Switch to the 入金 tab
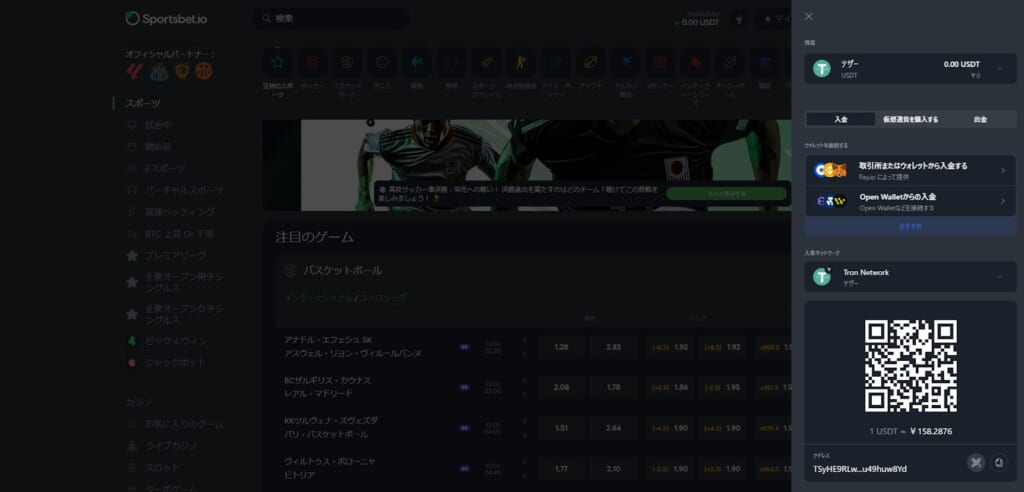Screen dimensions: 1024x492 840,120
